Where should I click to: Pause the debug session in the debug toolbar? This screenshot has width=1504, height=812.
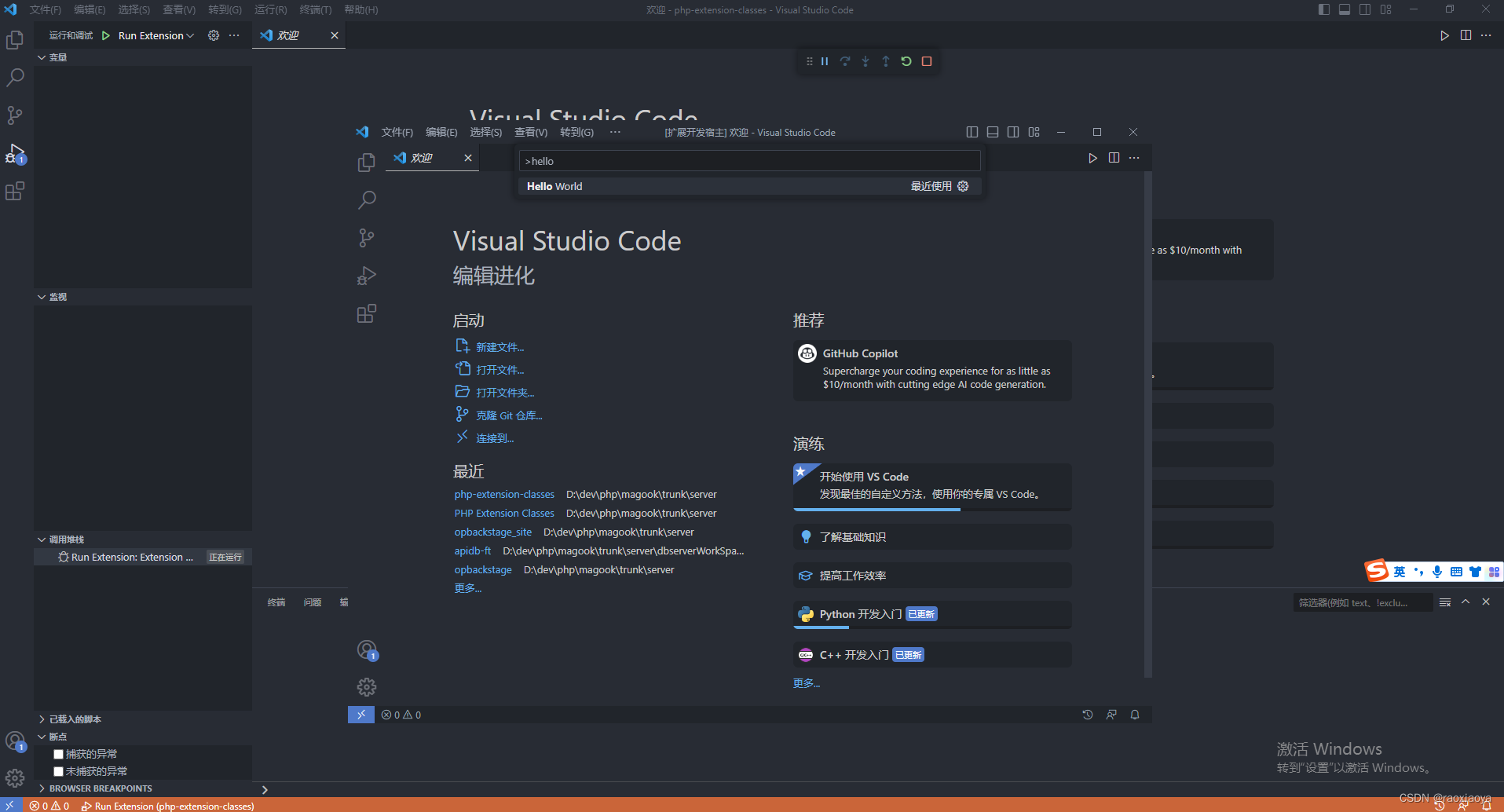pos(825,61)
